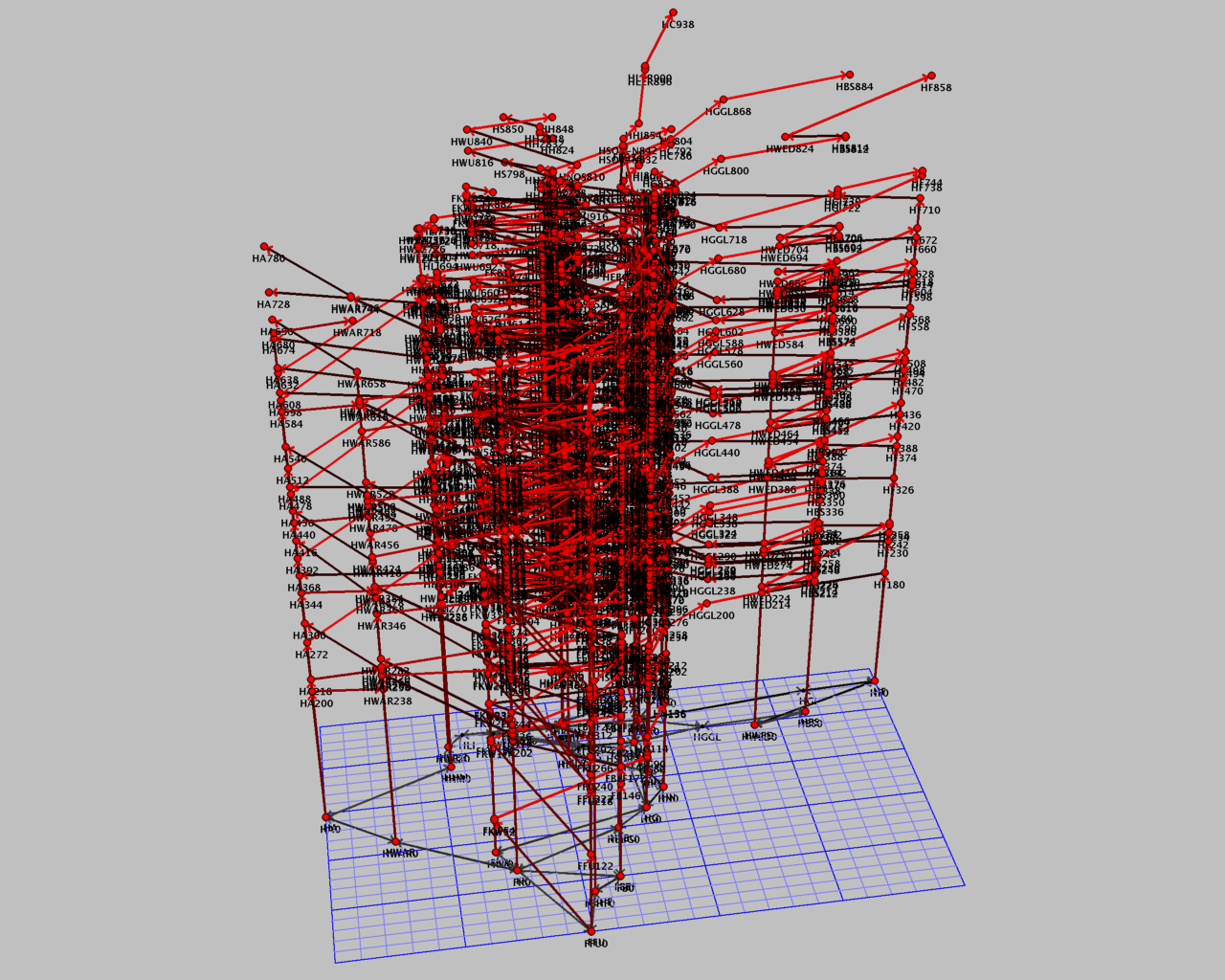Click the HH848 node
The image size is (1225, 980).
(x=551, y=118)
